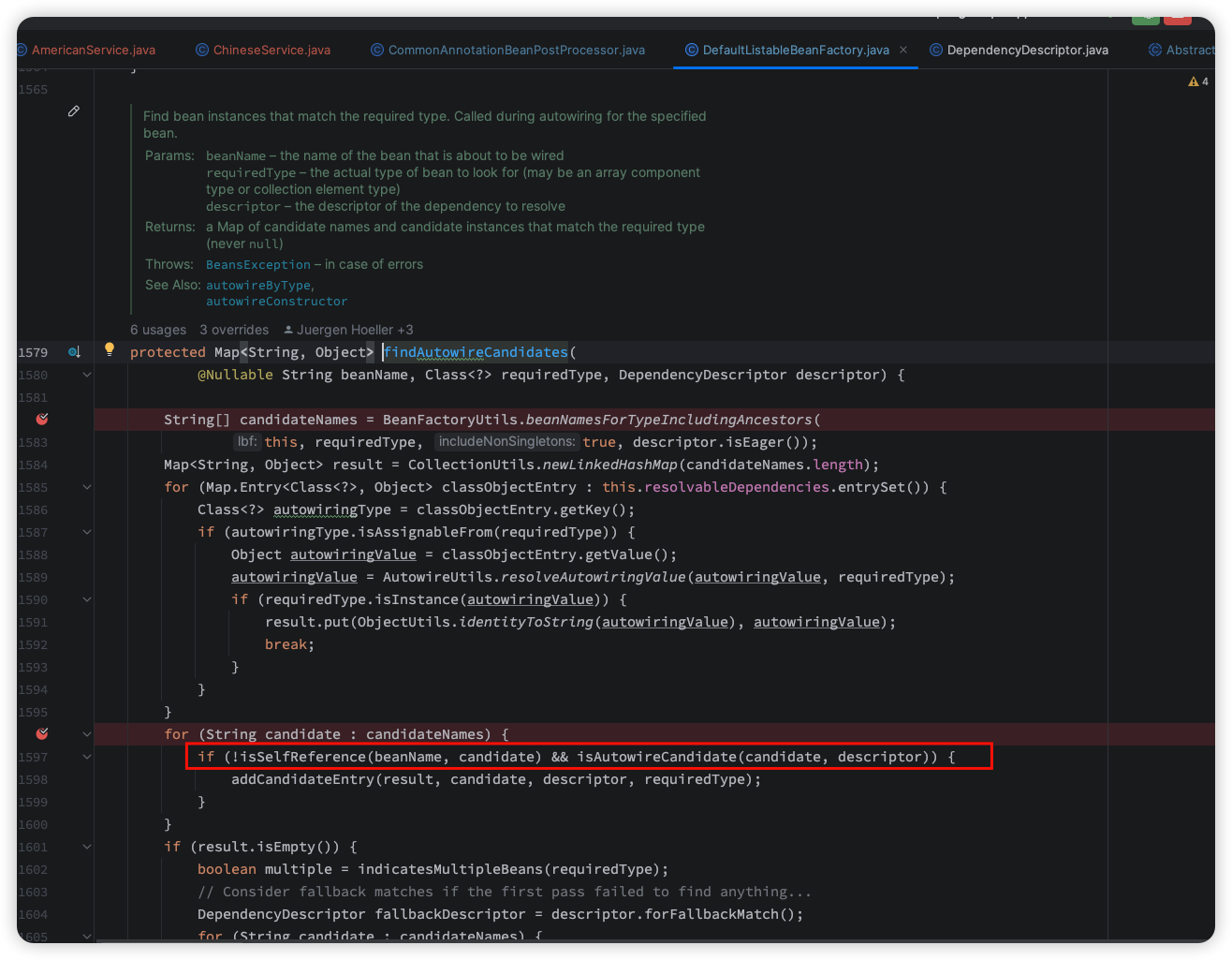Open the yellow lightbulb quick-fix actions
1232x960 pixels.
click(x=110, y=350)
